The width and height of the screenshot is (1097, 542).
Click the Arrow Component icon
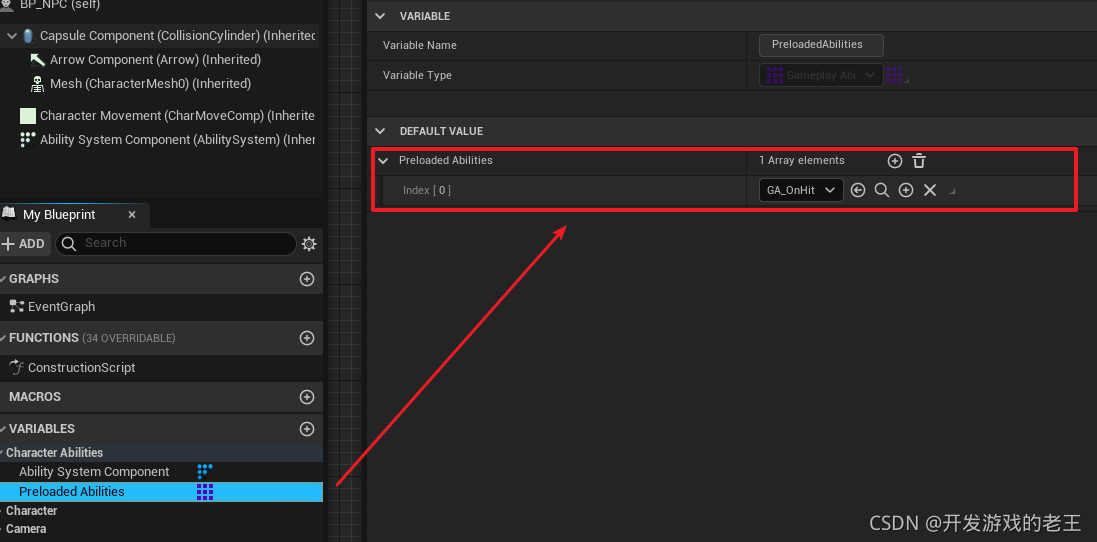coord(37,60)
